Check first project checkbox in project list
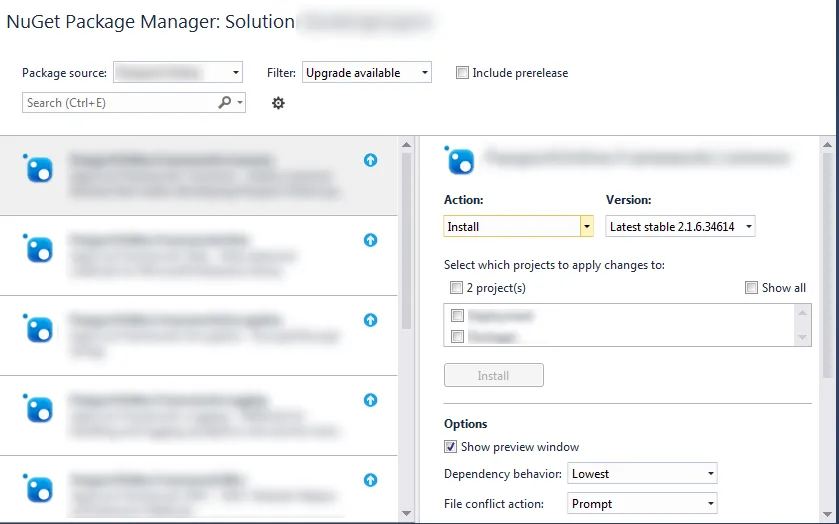 coord(457,315)
